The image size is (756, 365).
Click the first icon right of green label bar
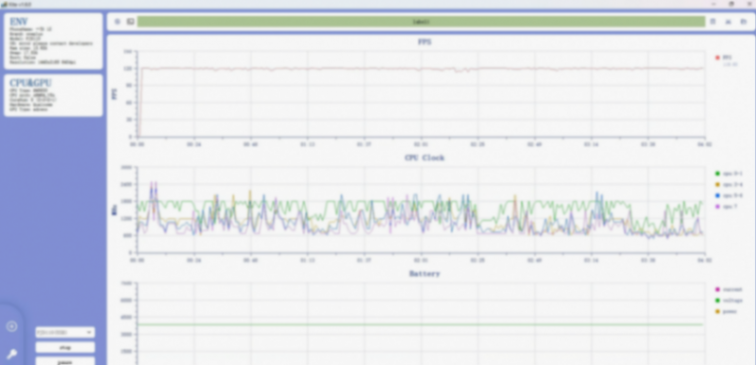coord(713,22)
